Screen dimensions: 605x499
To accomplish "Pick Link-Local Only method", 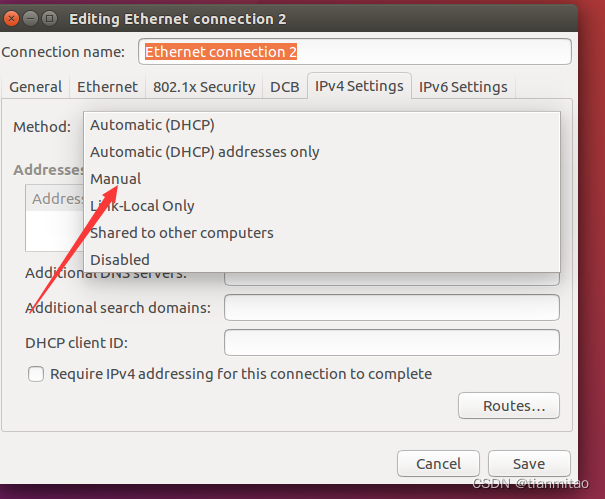I will coord(142,206).
